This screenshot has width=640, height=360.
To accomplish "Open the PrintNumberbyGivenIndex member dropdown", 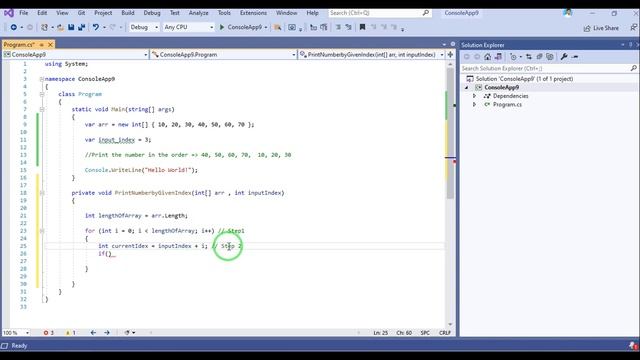I will pyautogui.click(x=371, y=54).
